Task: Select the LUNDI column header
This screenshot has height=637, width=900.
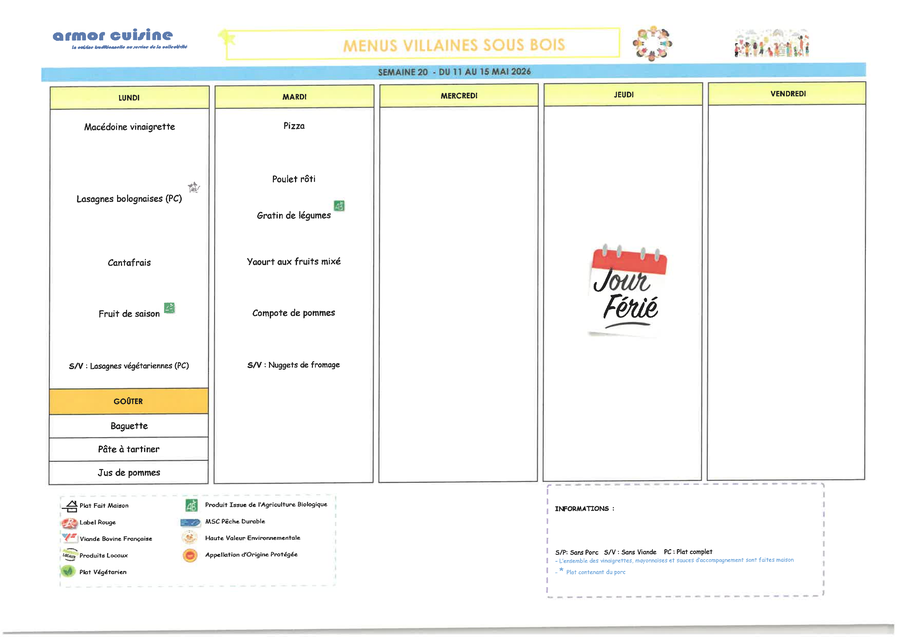Action: (x=129, y=97)
